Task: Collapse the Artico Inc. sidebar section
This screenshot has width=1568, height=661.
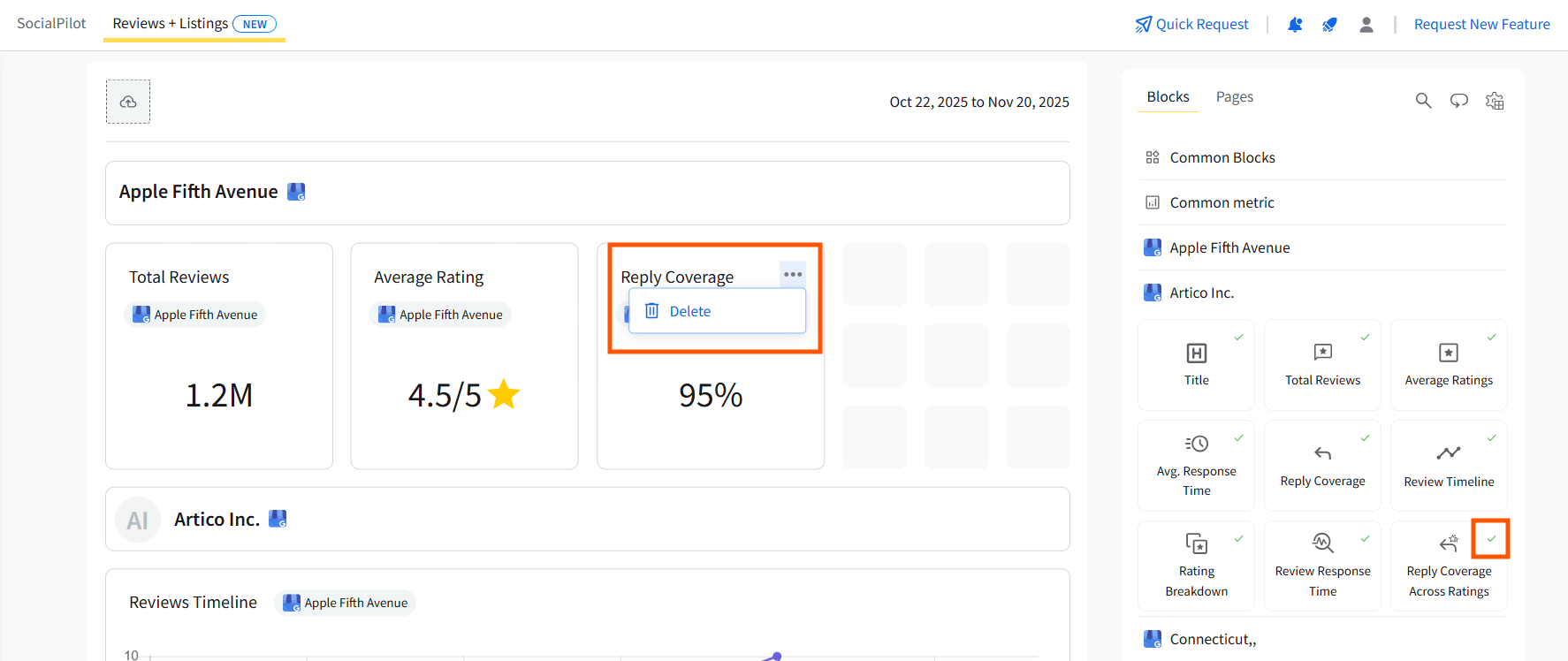Action: (1322, 293)
